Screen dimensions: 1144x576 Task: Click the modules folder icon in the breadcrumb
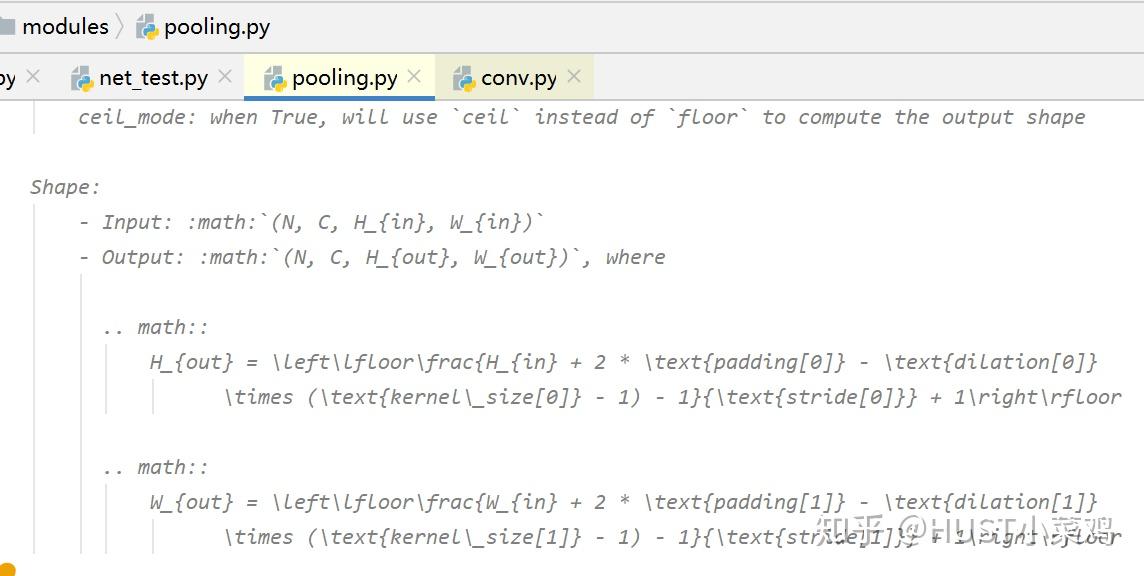(6, 27)
